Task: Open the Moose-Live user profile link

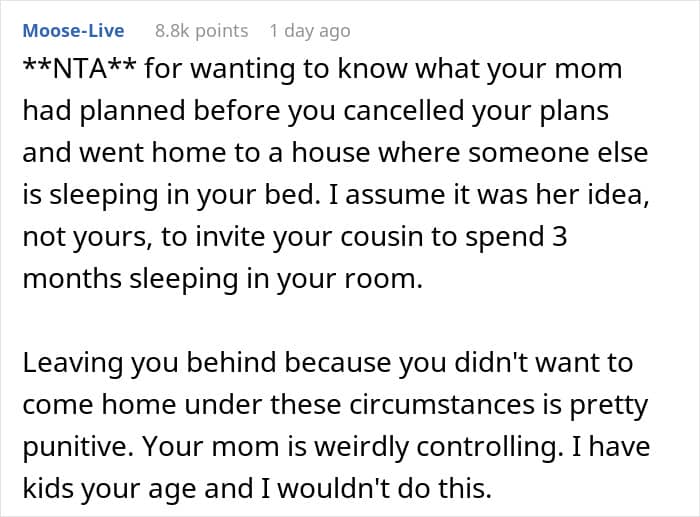Action: [x=73, y=31]
